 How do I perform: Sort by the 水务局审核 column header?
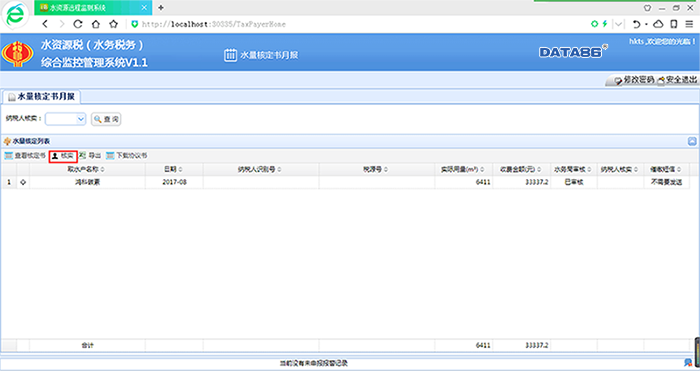point(574,170)
